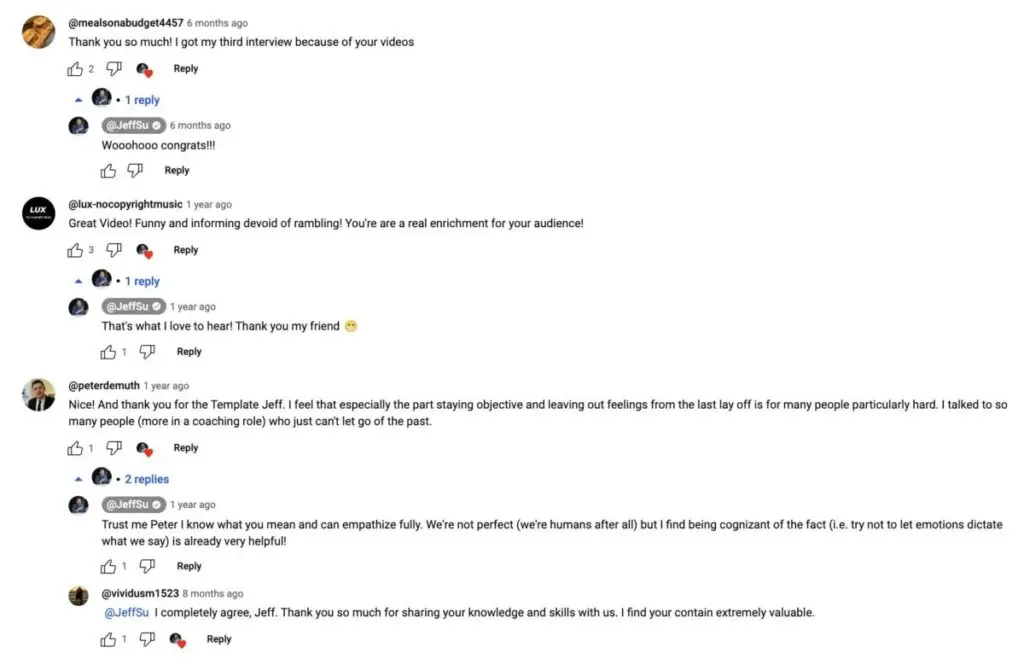Viewport: 1024px width, 659px height.
Task: Dislike @mealsonabudget4457's comment
Action: point(113,68)
